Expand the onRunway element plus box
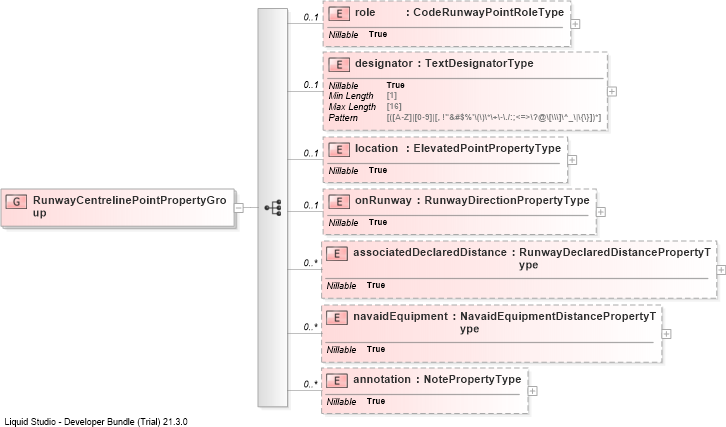 [601, 212]
